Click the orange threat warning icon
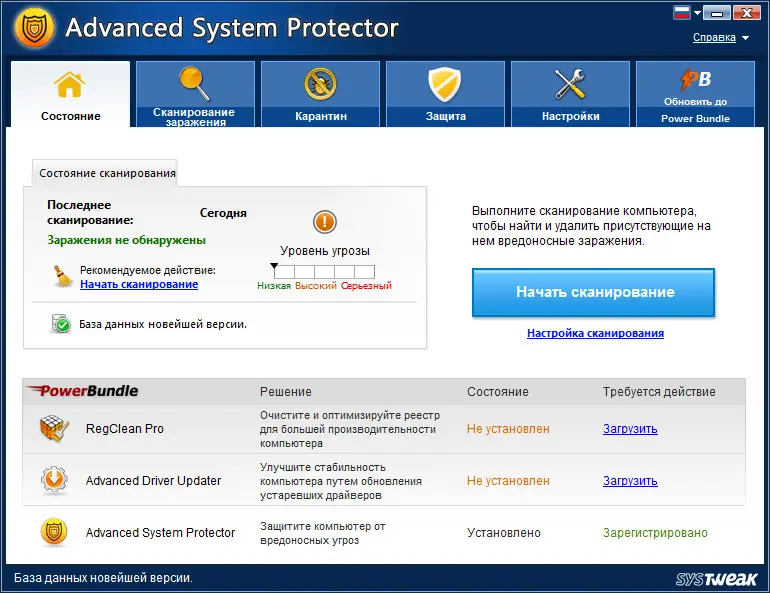This screenshot has width=770, height=593. (325, 222)
